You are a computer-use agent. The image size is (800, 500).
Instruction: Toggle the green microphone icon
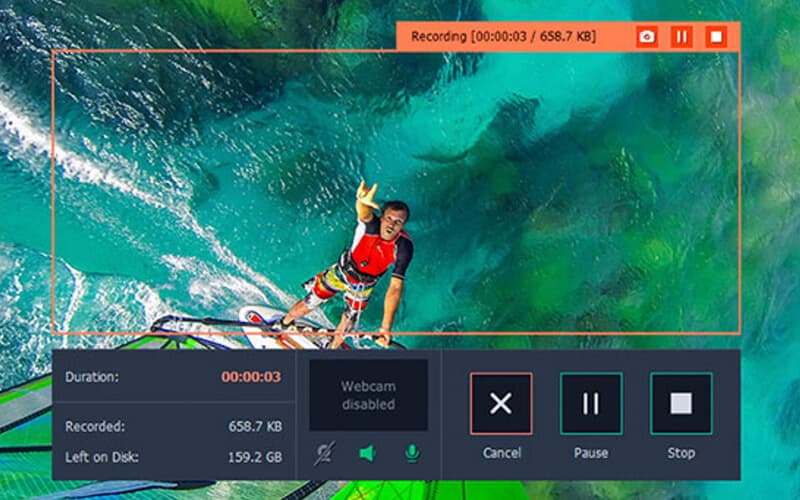tap(411, 453)
